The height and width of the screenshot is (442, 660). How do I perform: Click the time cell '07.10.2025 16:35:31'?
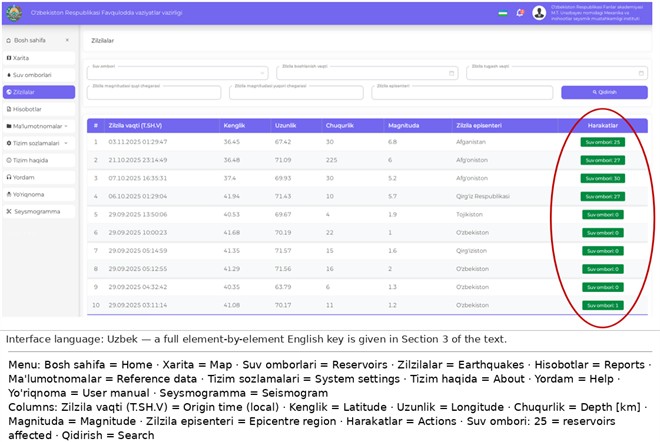(x=138, y=178)
